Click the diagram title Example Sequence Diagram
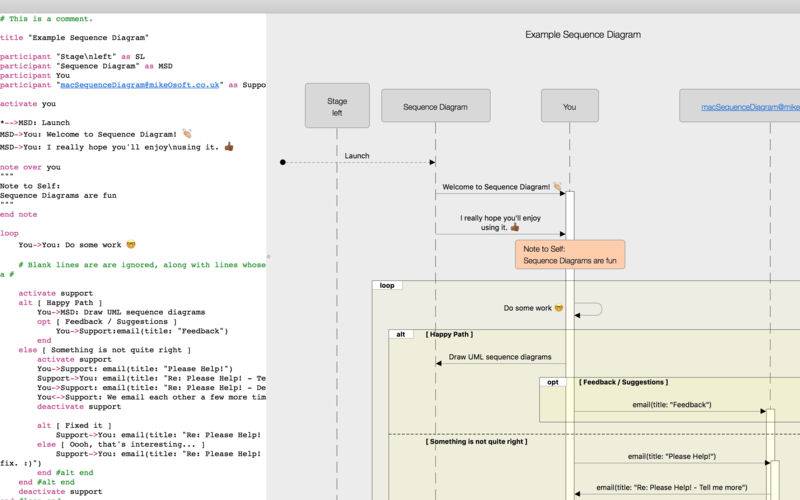The image size is (800, 500). click(x=583, y=35)
